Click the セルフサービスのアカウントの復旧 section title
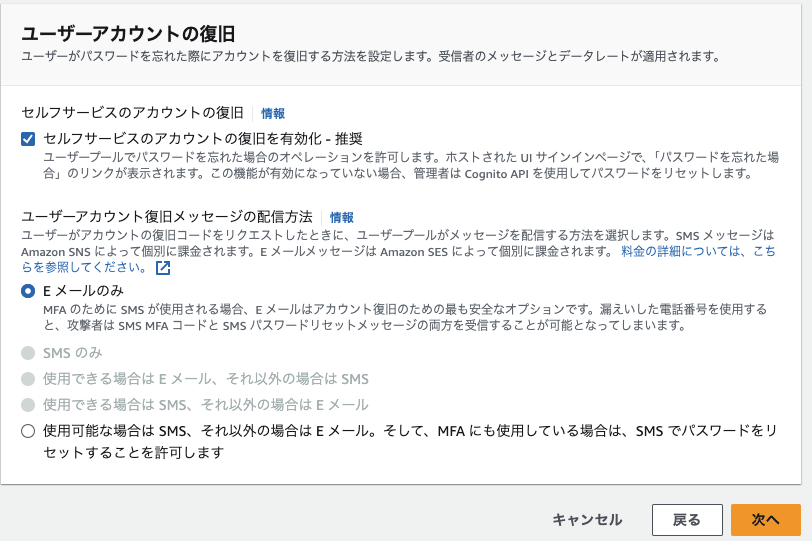Screen dimensions: 812x541 (x=133, y=113)
